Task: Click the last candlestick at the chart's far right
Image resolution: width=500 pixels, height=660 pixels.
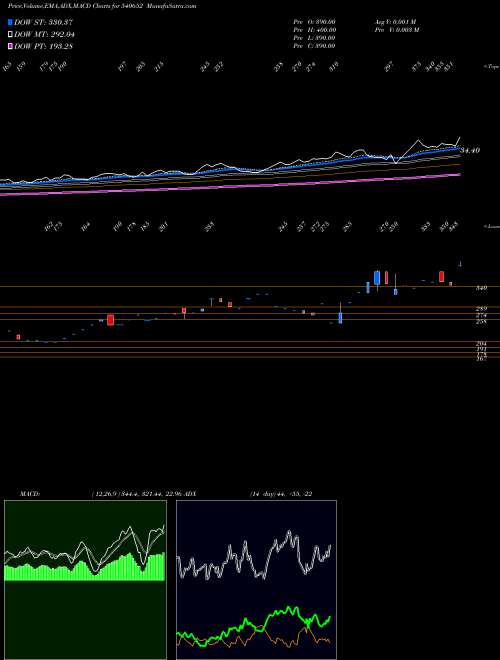Action: click(461, 264)
